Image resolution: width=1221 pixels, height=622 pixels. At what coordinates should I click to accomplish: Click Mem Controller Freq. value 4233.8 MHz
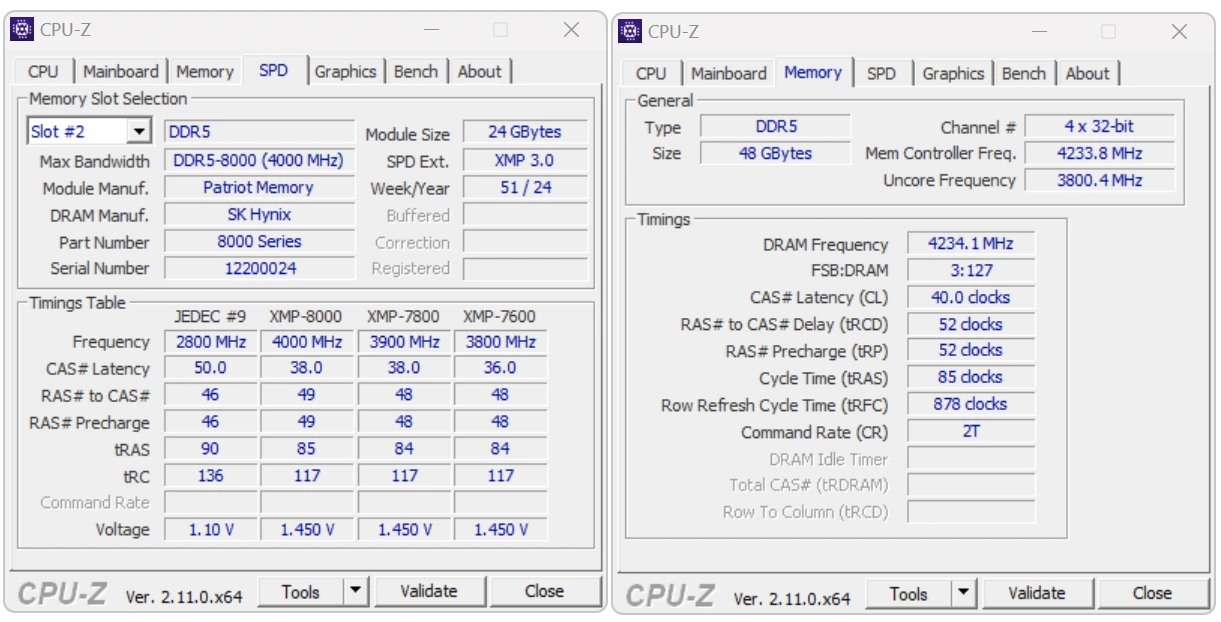pos(1099,153)
